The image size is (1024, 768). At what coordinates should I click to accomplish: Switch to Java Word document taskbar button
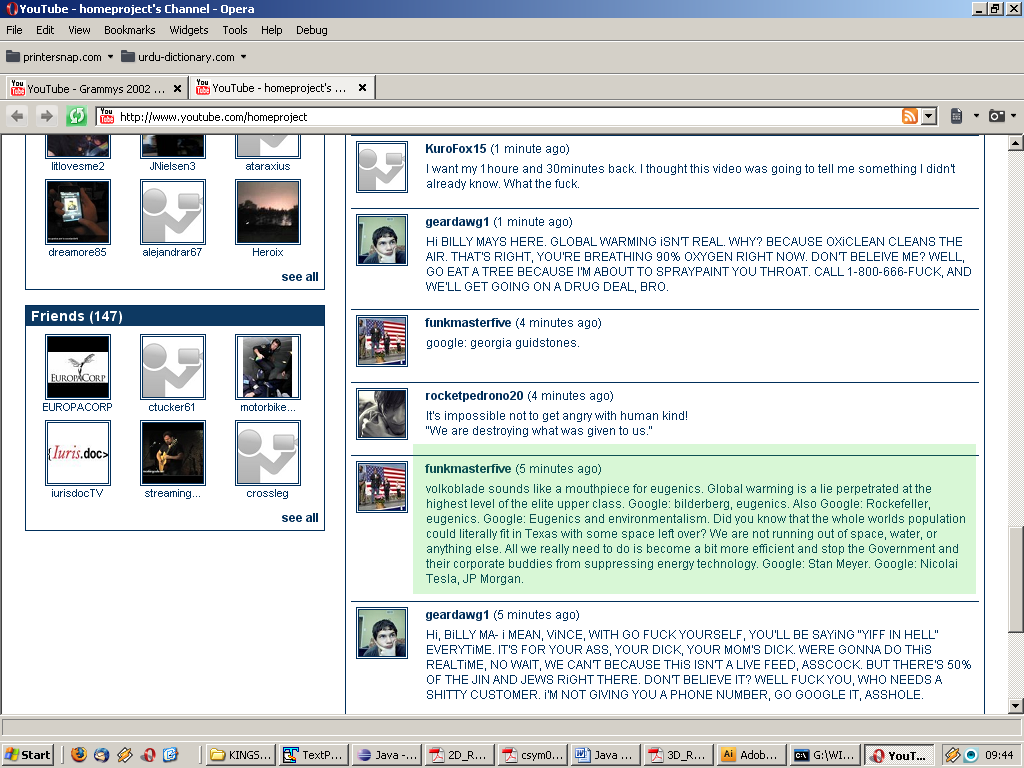605,755
